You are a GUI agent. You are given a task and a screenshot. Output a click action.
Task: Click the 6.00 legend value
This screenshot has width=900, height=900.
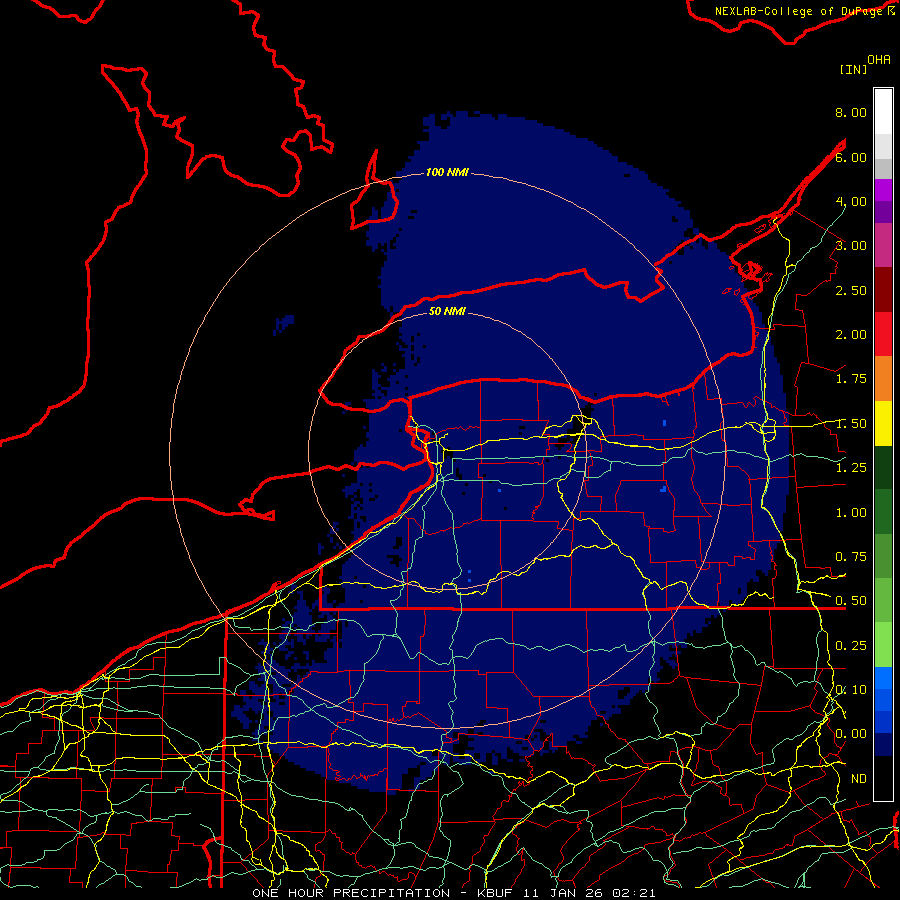(851, 157)
